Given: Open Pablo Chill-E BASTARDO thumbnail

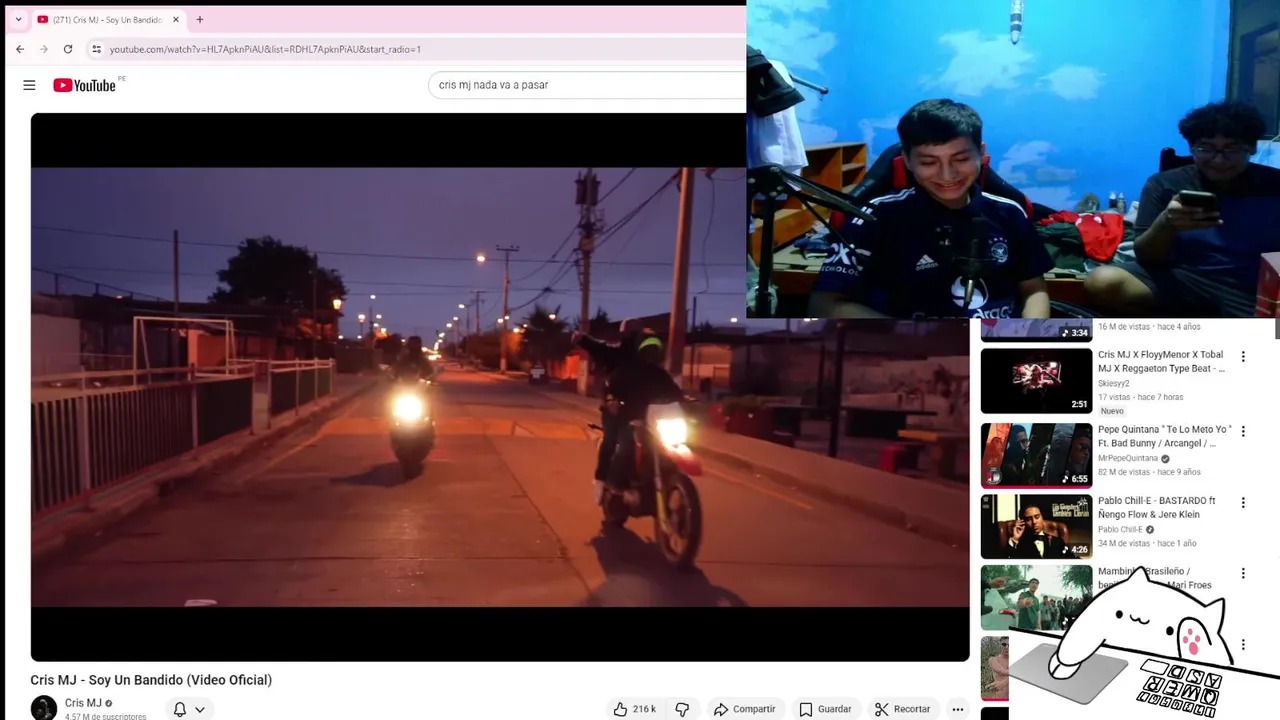Looking at the screenshot, I should pyautogui.click(x=1036, y=526).
